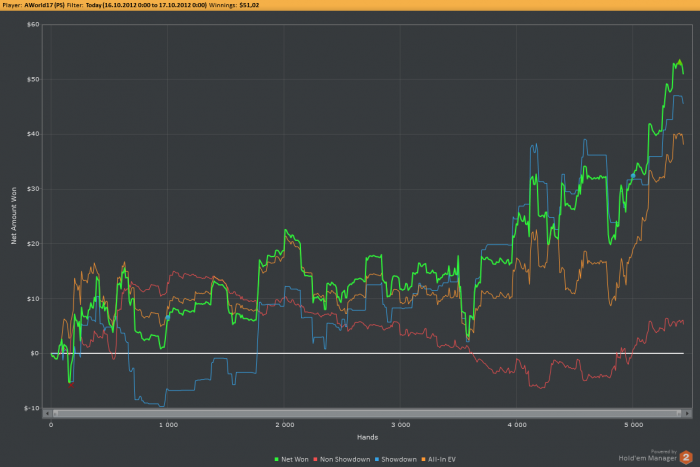This screenshot has width=700, height=467.
Task: Click the 3 000 x-axis label
Action: coord(401,425)
